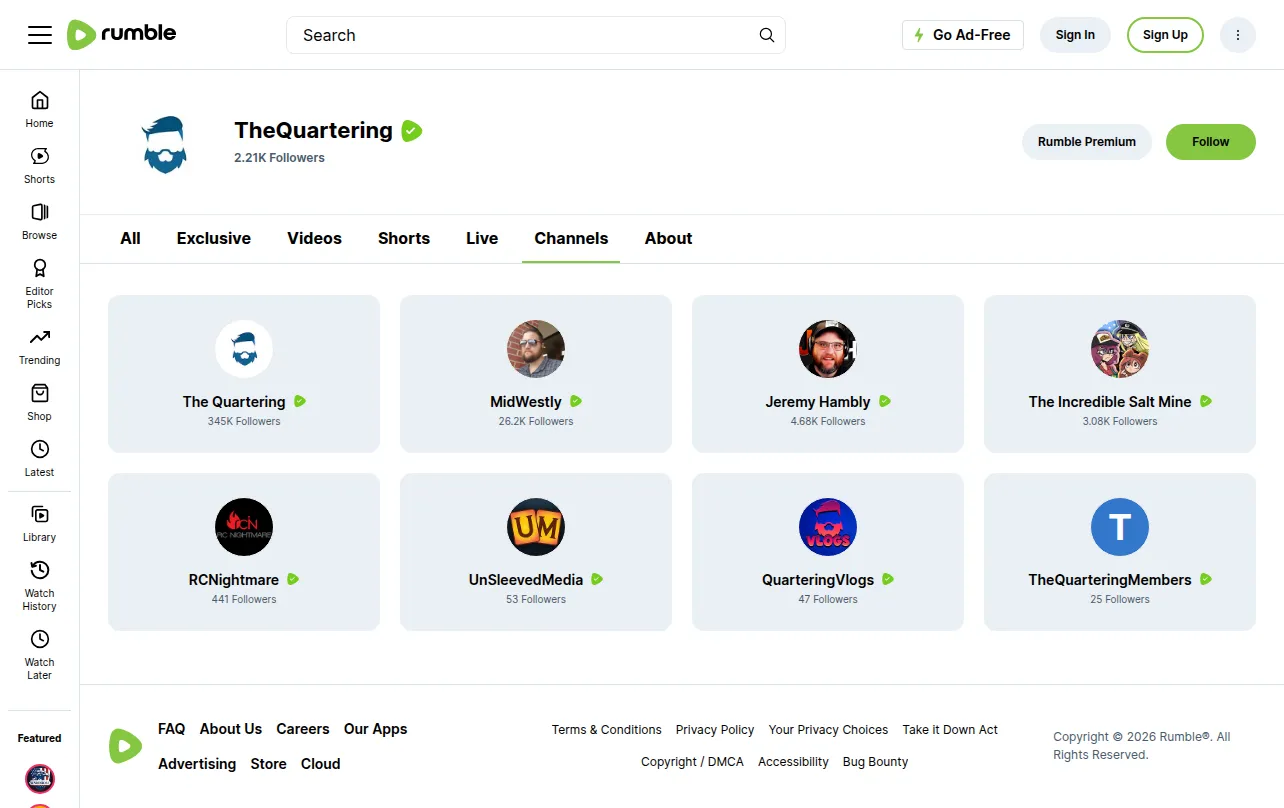The image size is (1284, 808).
Task: Open Editor Picks in sidebar
Action: [40, 284]
